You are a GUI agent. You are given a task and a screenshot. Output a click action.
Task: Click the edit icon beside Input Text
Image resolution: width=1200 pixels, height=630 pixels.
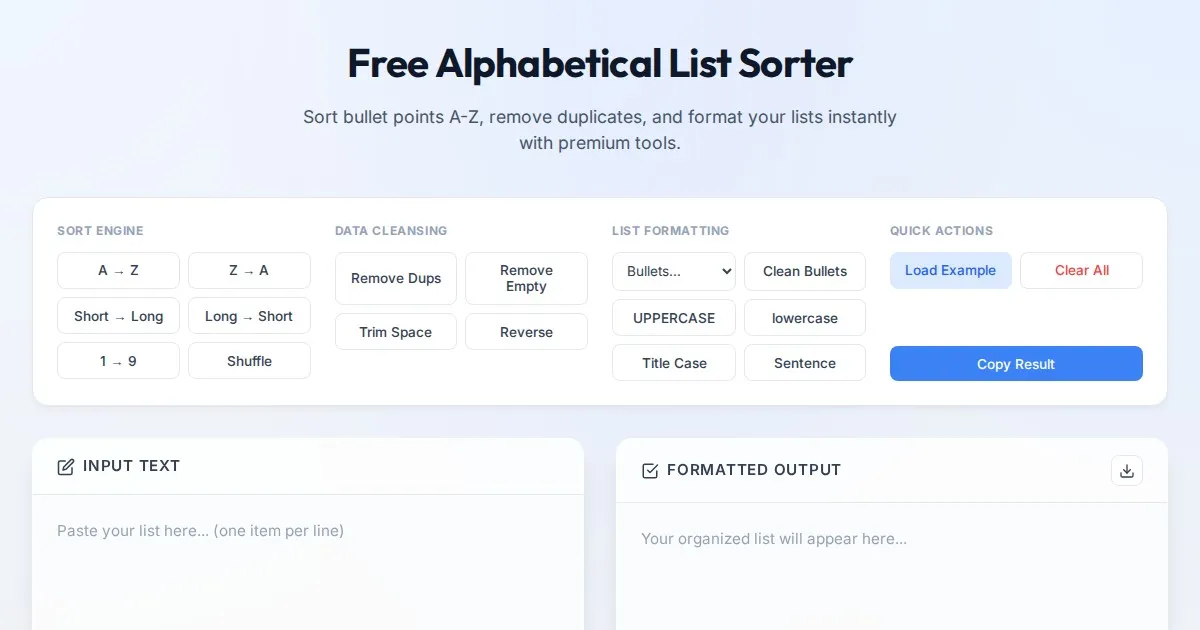pos(66,467)
